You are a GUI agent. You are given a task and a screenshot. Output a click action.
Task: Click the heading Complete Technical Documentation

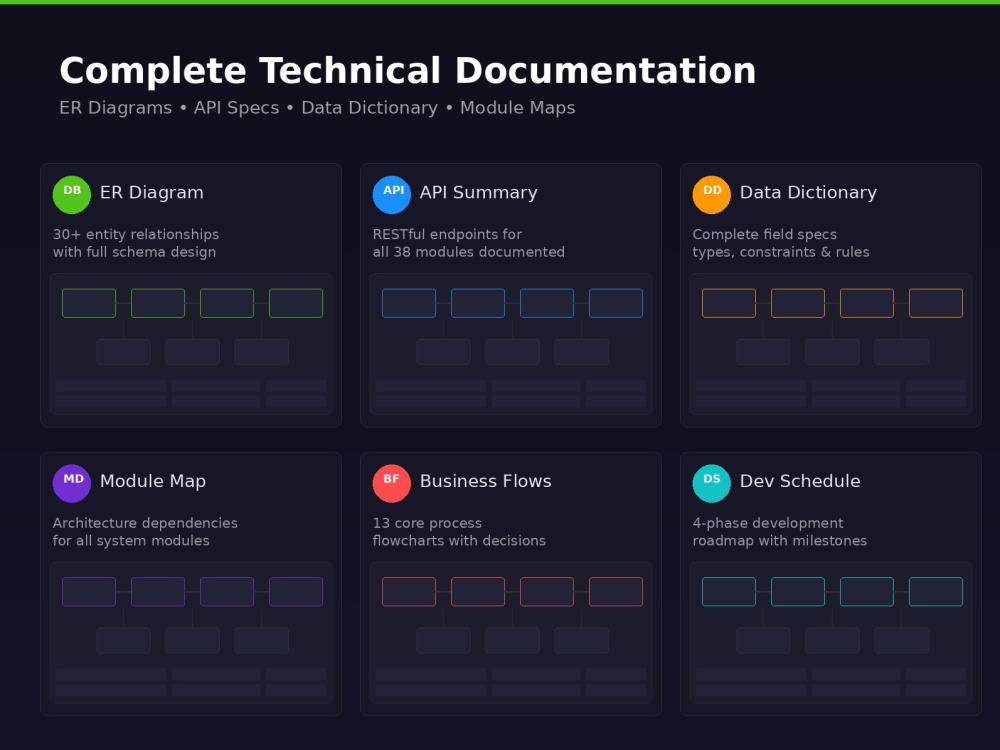[408, 71]
